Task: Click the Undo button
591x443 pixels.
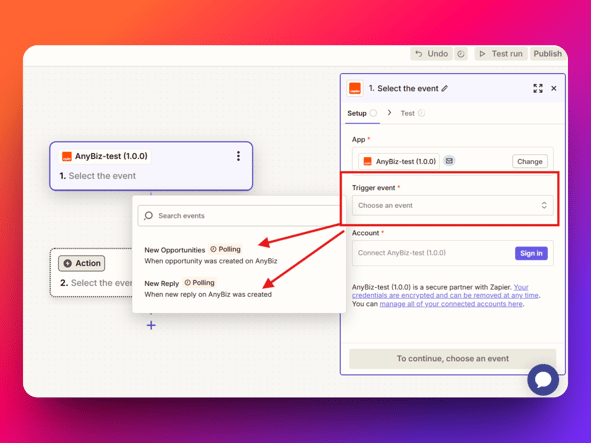Action: pos(431,54)
